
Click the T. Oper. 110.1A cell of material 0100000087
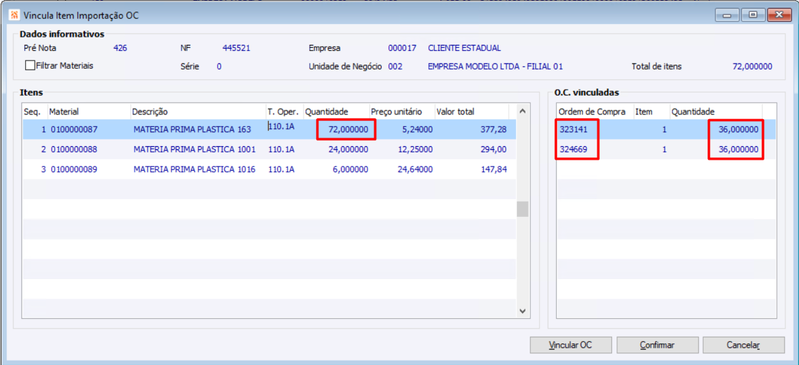[x=281, y=127]
